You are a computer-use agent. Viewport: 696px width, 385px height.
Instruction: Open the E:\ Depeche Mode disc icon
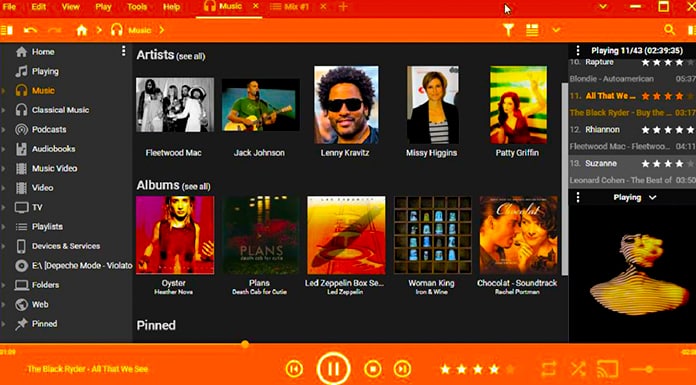click(21, 266)
